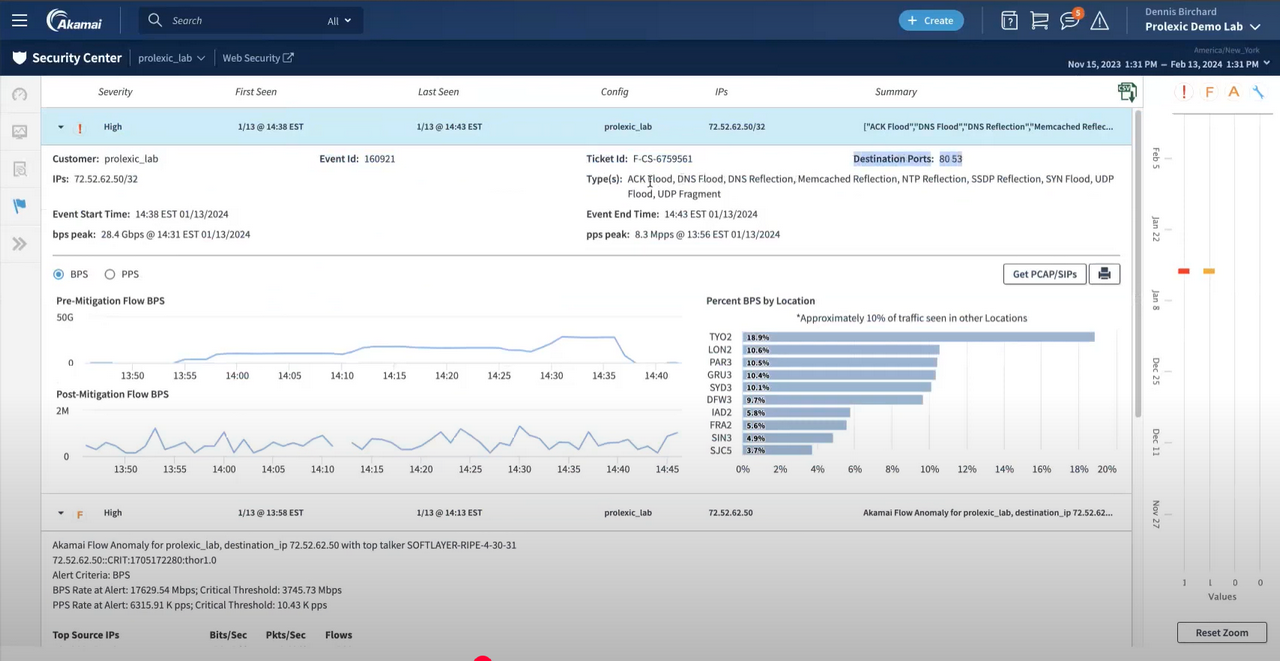The image size is (1280, 661).
Task: Select the BPS radio button
Action: (58, 273)
